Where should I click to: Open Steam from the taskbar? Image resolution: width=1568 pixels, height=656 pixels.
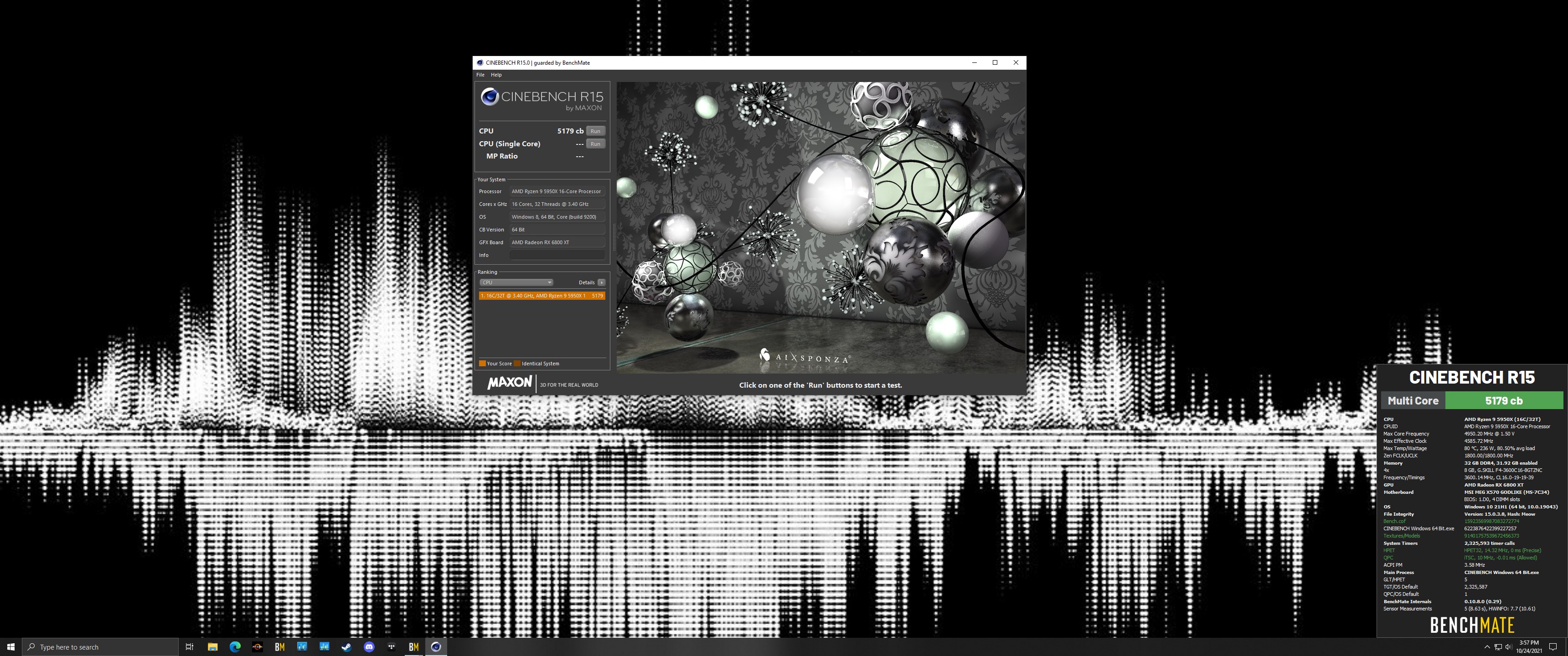tap(346, 647)
